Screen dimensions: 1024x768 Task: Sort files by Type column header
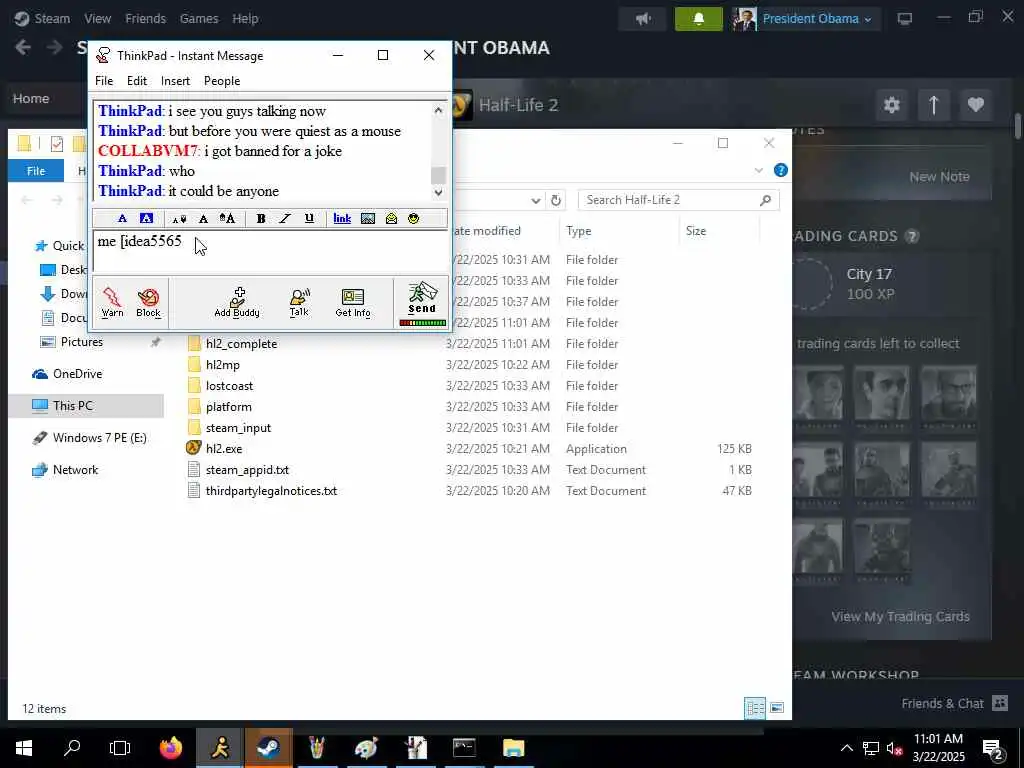click(579, 231)
